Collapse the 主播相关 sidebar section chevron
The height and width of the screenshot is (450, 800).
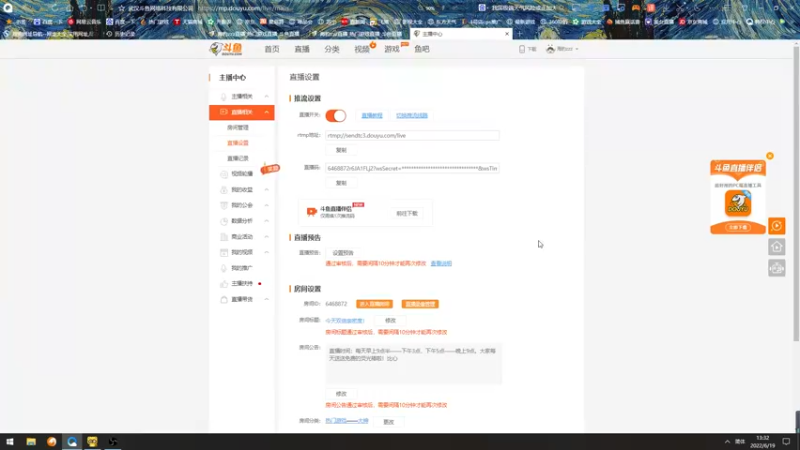click(x=266, y=96)
